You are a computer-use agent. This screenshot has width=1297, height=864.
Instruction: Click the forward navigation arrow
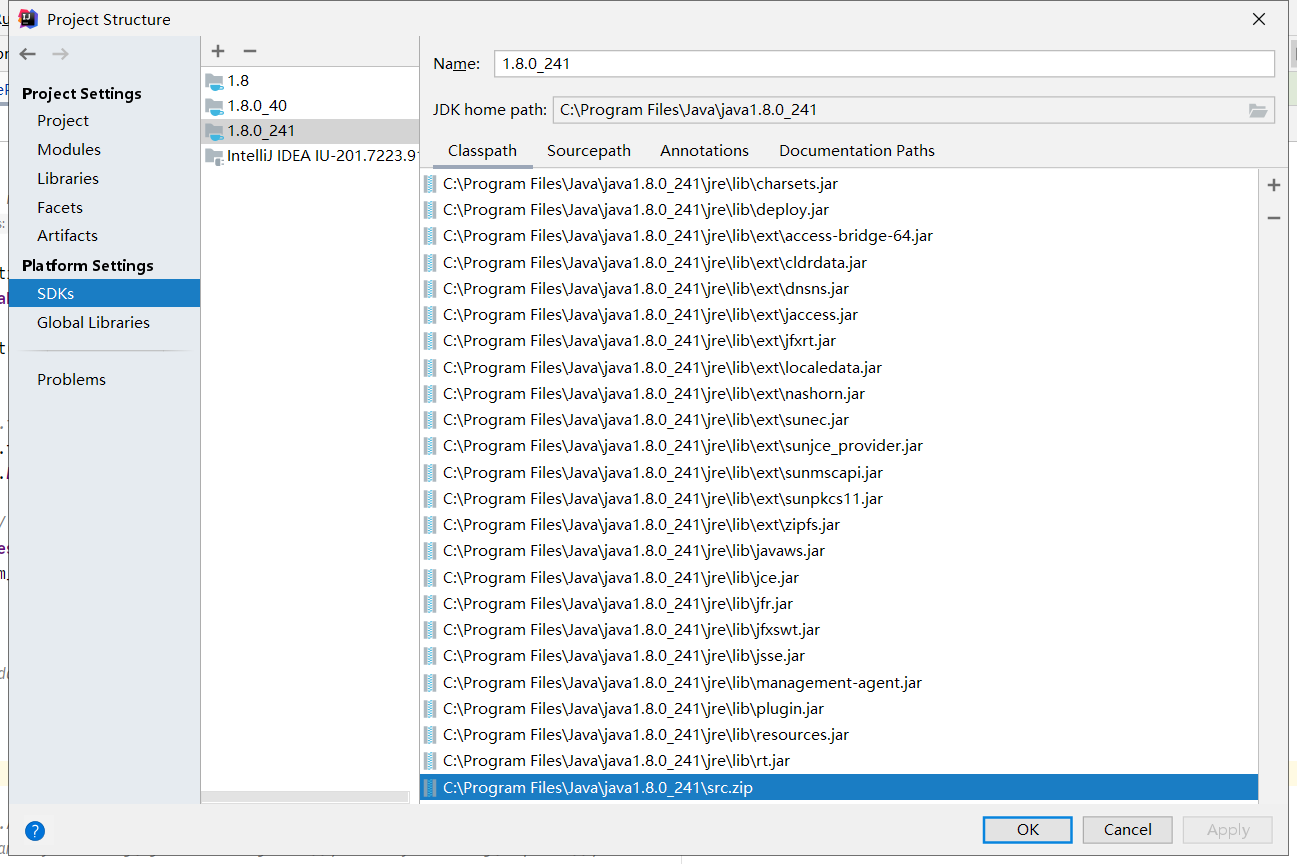point(61,54)
